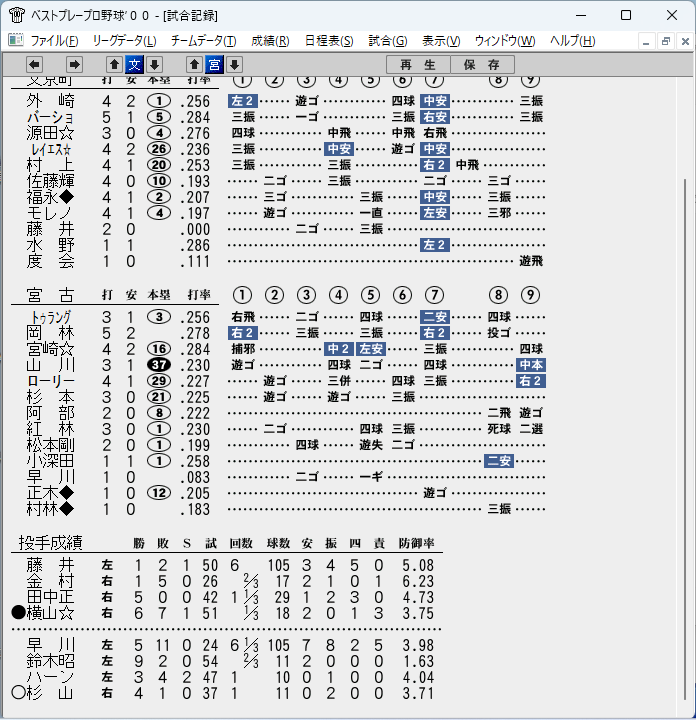
Task: Click the left arrow previous game button
Action: 34,65
